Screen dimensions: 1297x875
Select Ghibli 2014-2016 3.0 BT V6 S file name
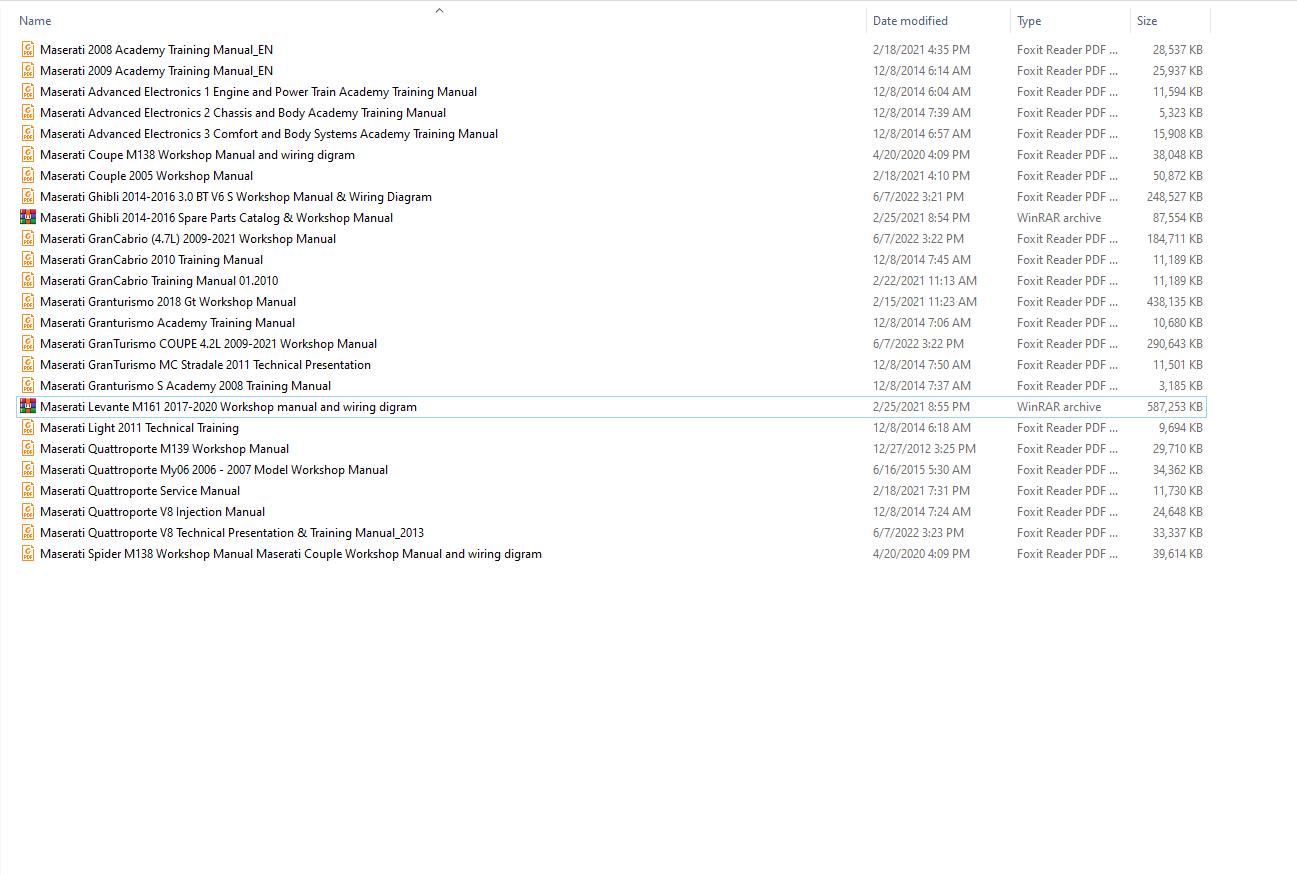click(x=236, y=196)
